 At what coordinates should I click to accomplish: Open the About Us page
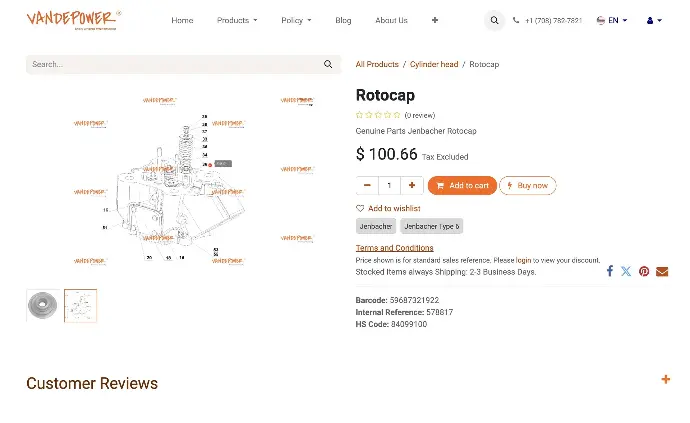[x=391, y=20]
